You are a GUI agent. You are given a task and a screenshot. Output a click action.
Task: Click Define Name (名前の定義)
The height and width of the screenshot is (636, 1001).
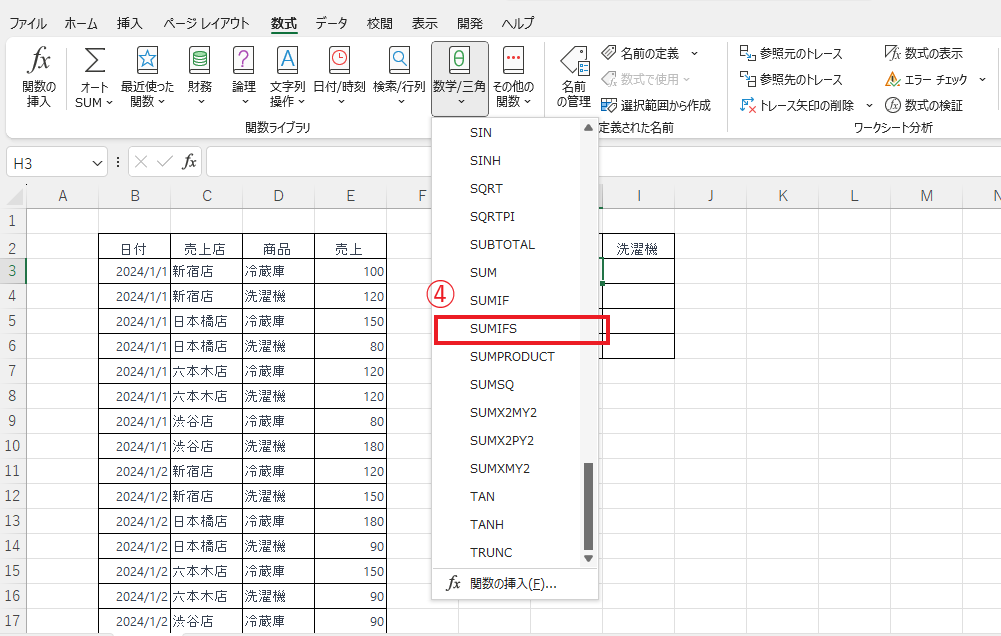coord(642,53)
